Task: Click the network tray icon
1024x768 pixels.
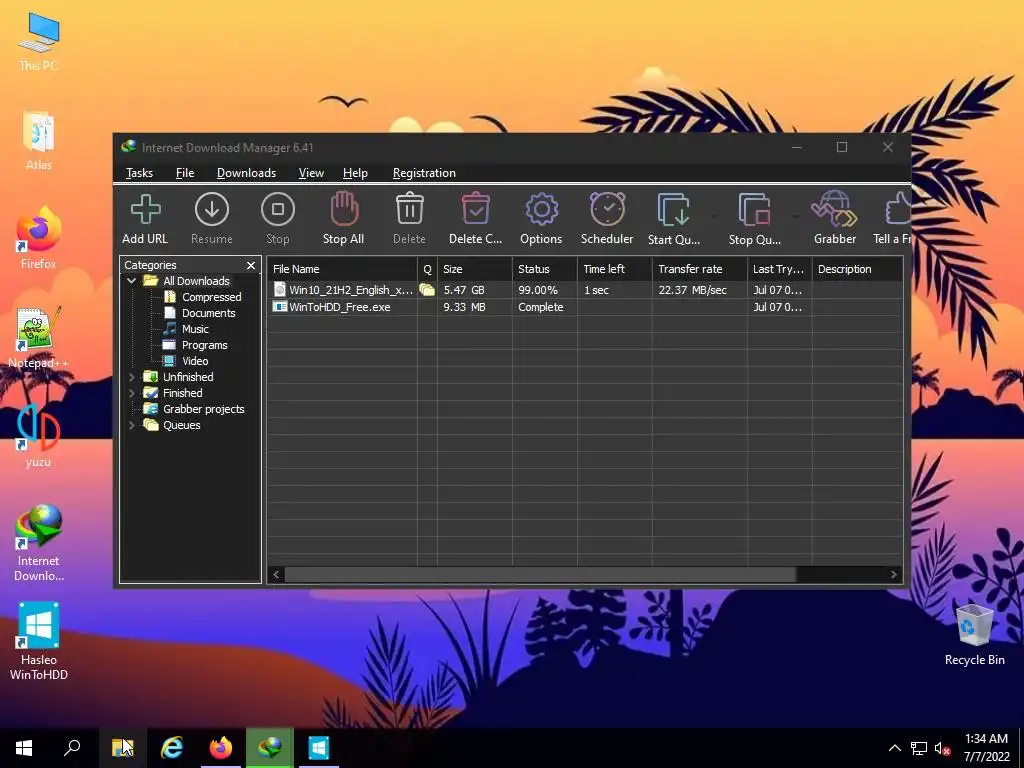Action: [919, 748]
